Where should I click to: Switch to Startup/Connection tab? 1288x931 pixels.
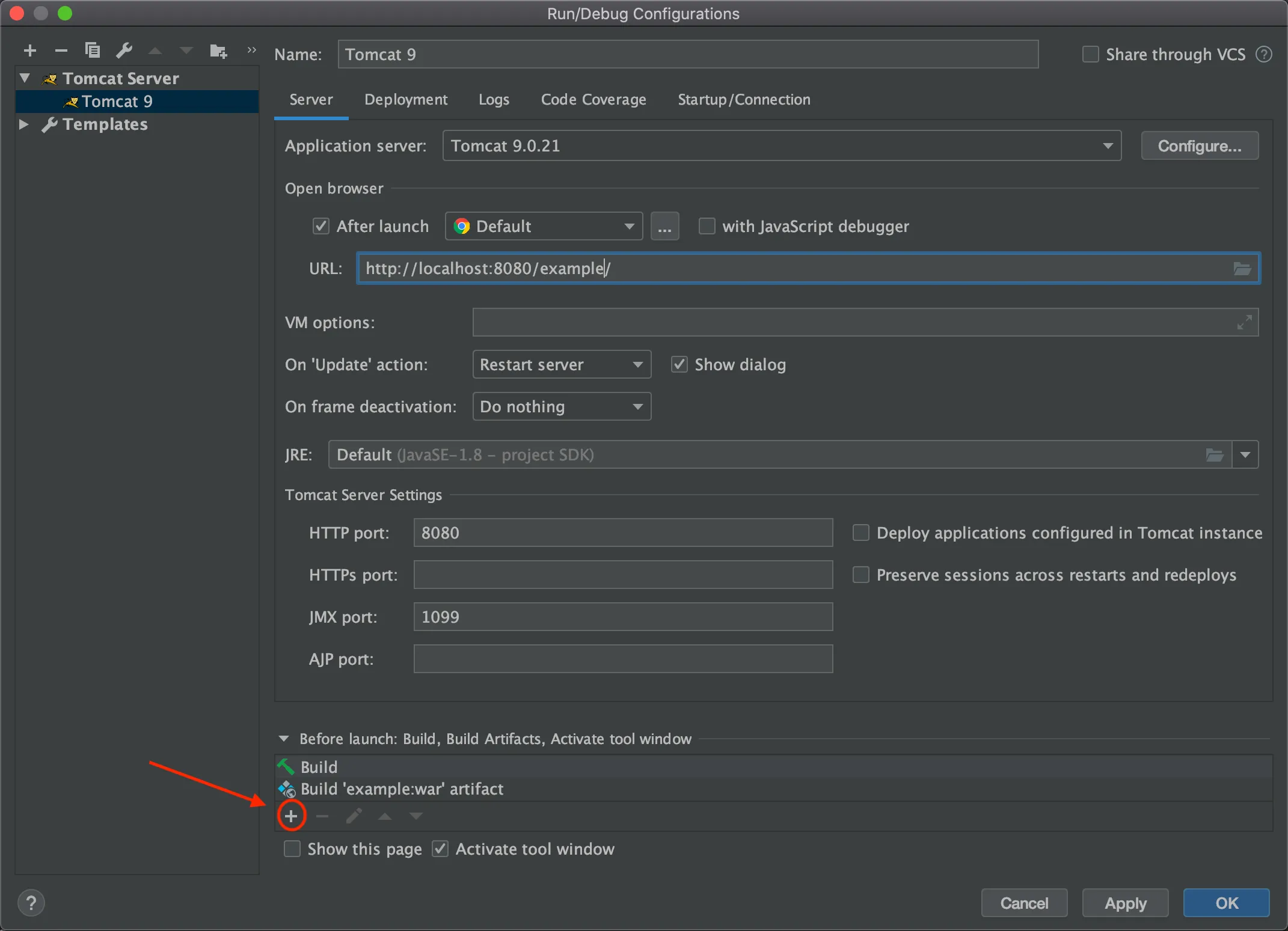point(744,100)
